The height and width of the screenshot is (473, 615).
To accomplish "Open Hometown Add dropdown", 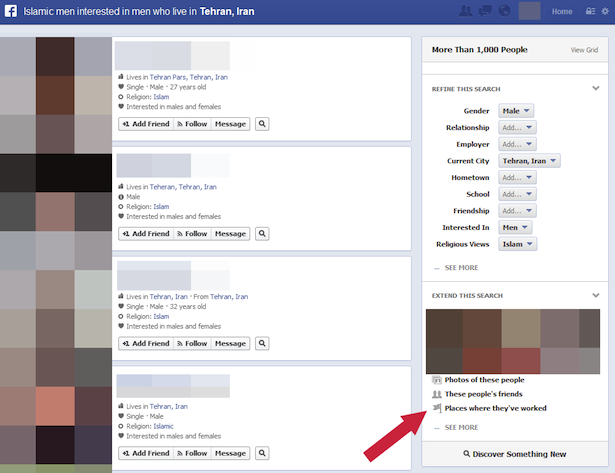I will (x=517, y=178).
